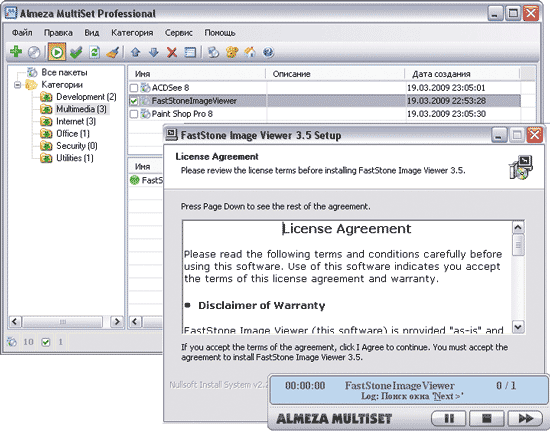Open the Файл menu
Screen dimensions: 550x431
point(22,33)
